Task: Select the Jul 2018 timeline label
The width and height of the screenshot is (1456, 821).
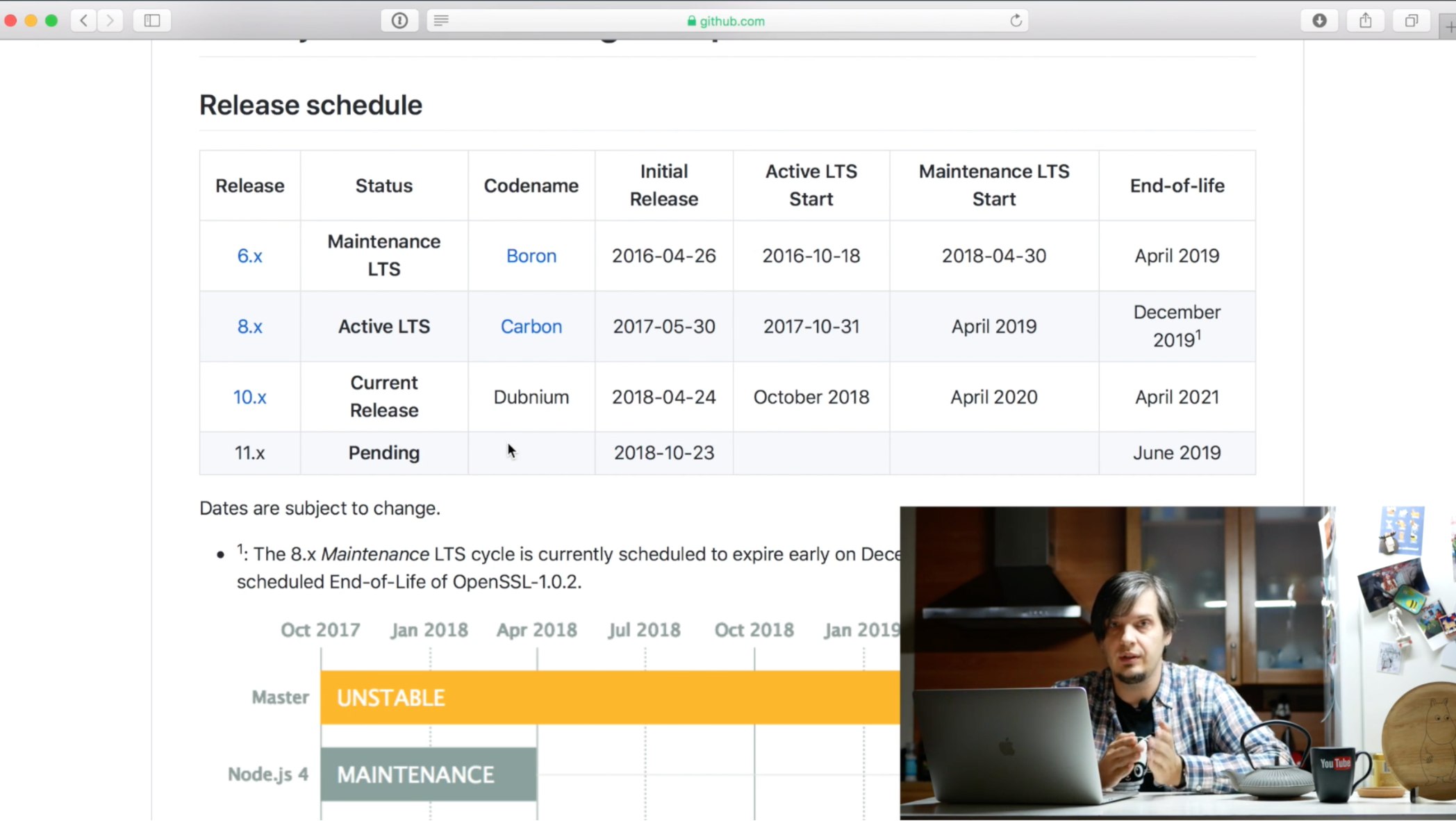Action: click(645, 630)
